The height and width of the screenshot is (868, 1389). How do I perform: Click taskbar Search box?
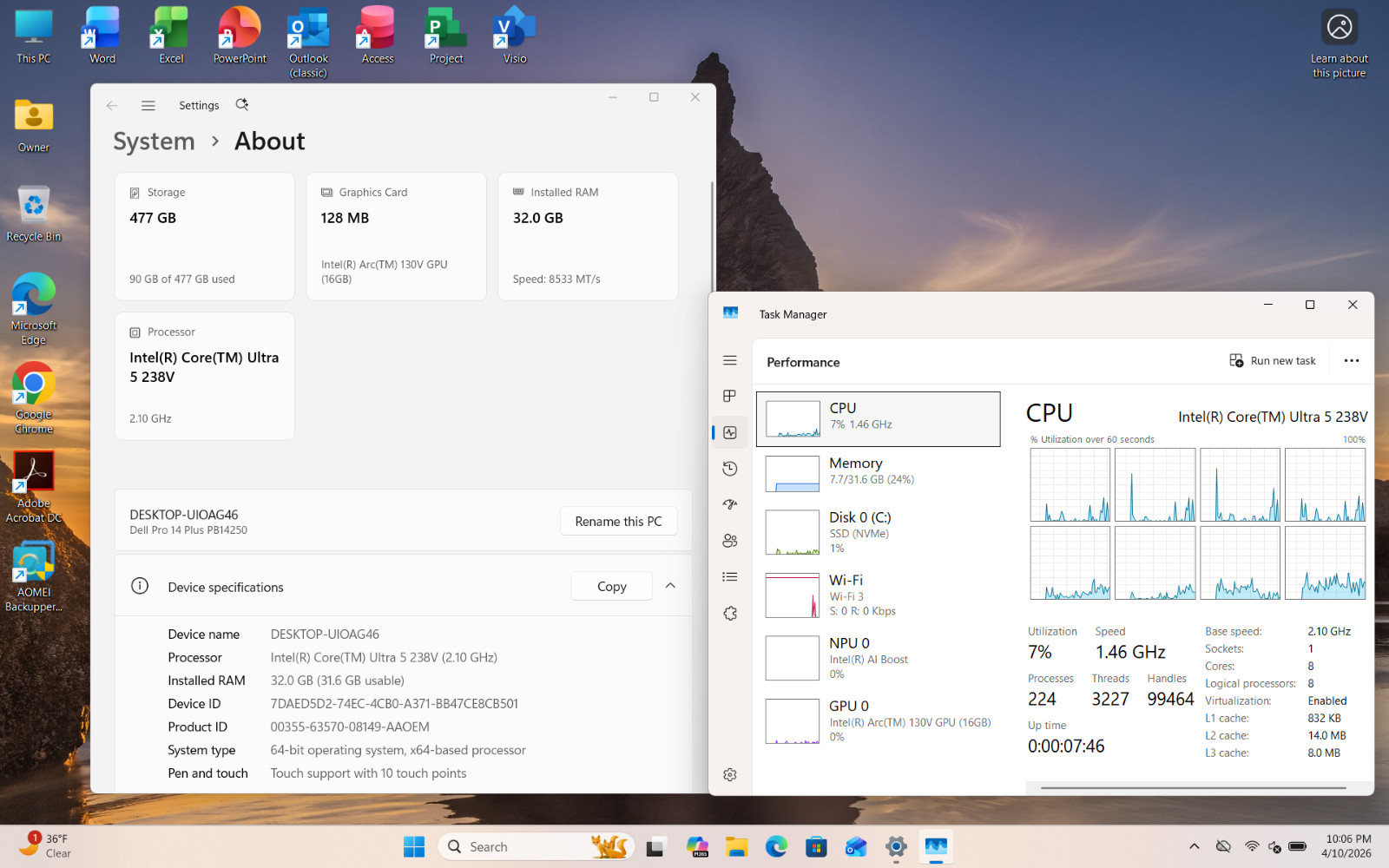click(536, 846)
